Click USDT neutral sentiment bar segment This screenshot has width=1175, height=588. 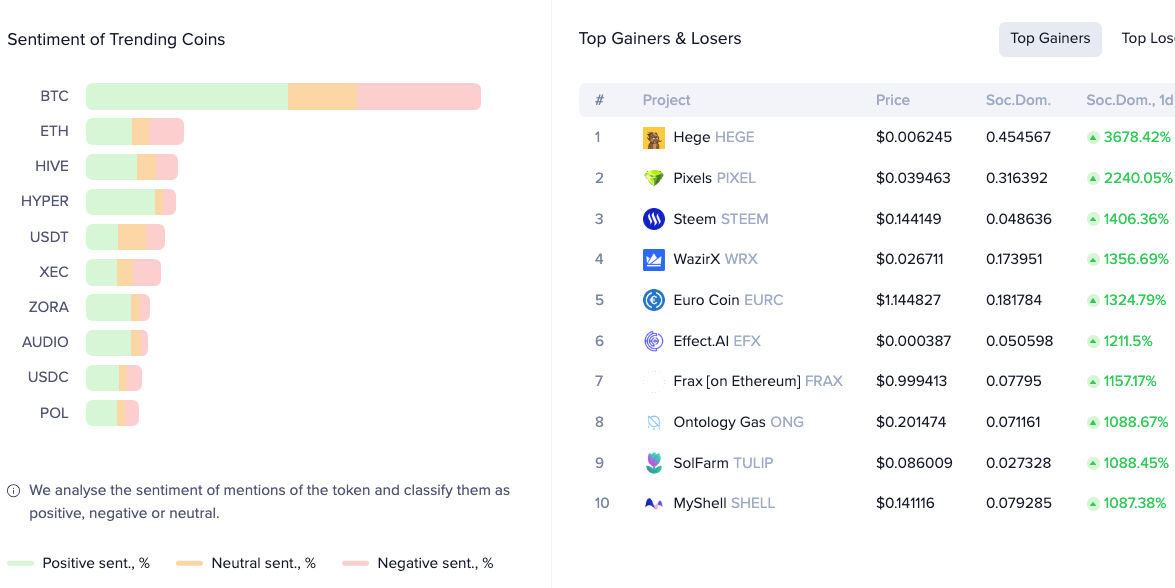point(132,237)
